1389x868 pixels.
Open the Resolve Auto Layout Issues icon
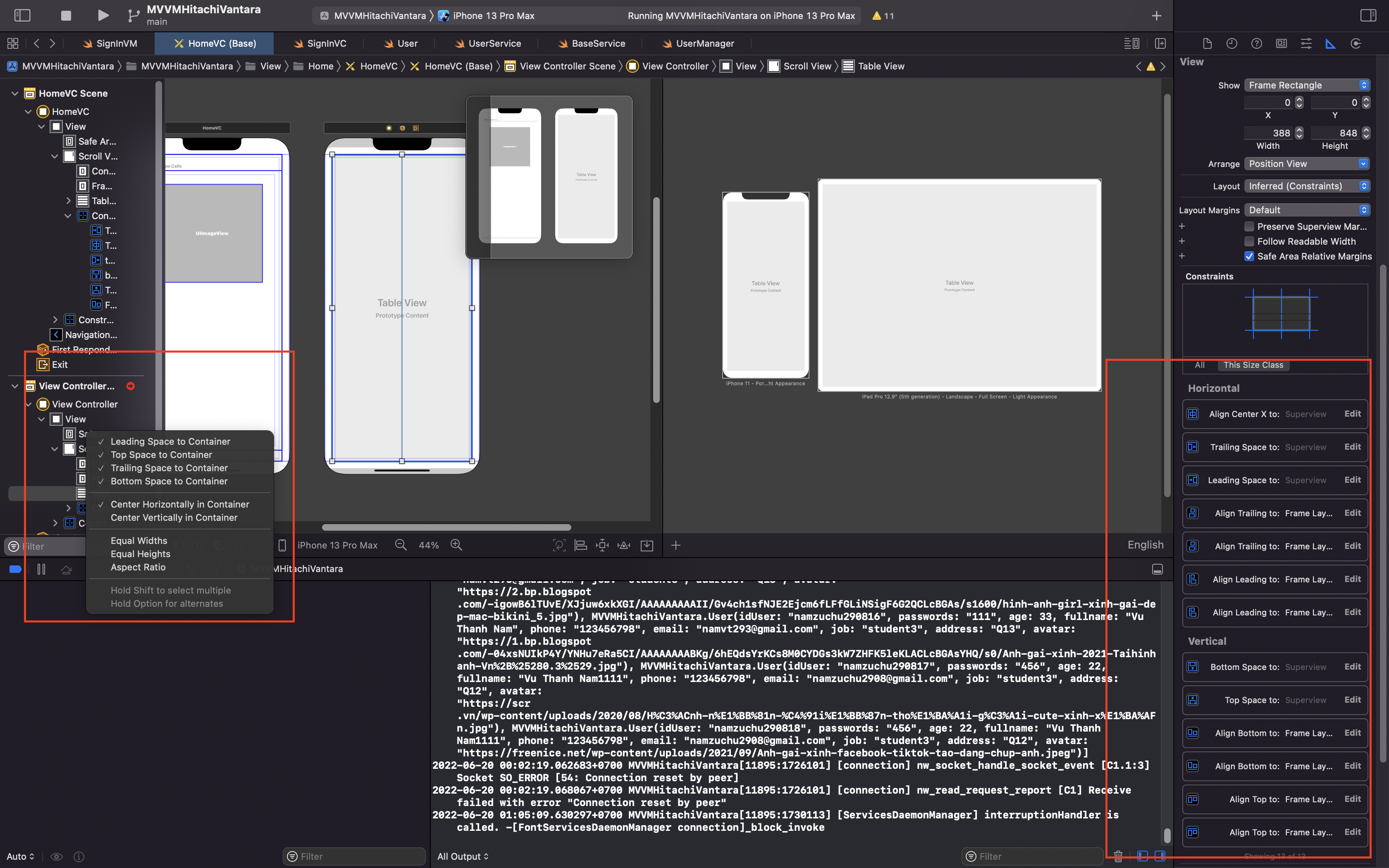(624, 545)
